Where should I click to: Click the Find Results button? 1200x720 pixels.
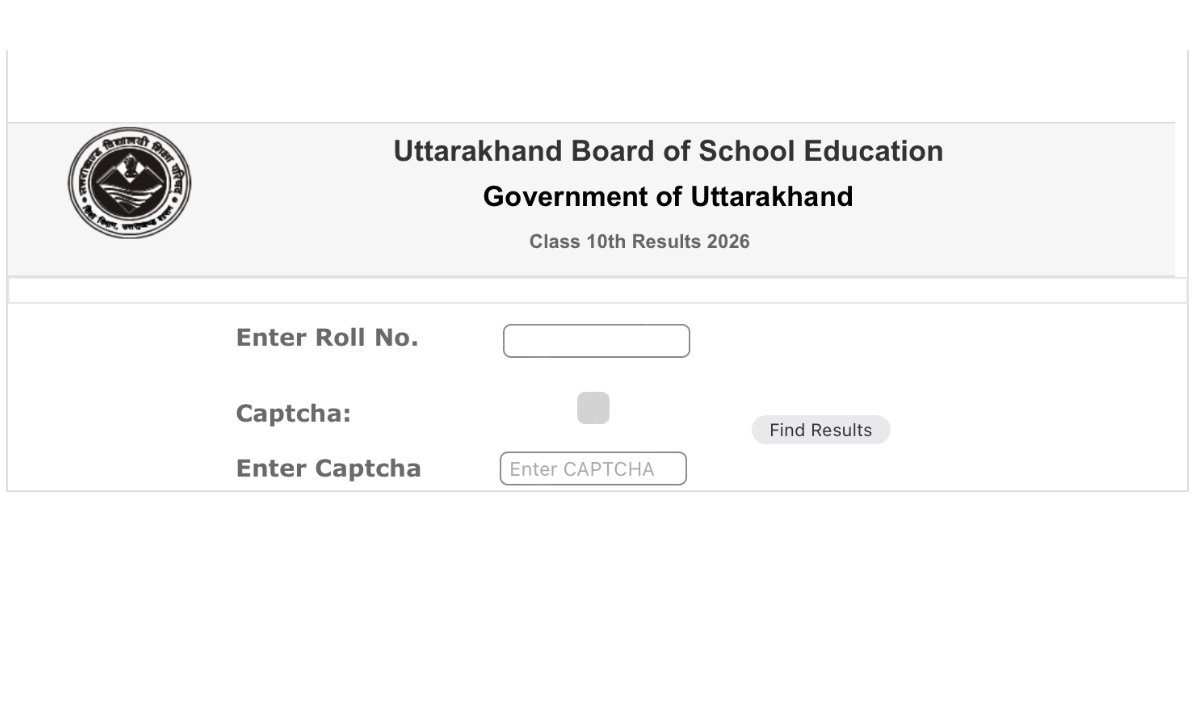pyautogui.click(x=820, y=430)
